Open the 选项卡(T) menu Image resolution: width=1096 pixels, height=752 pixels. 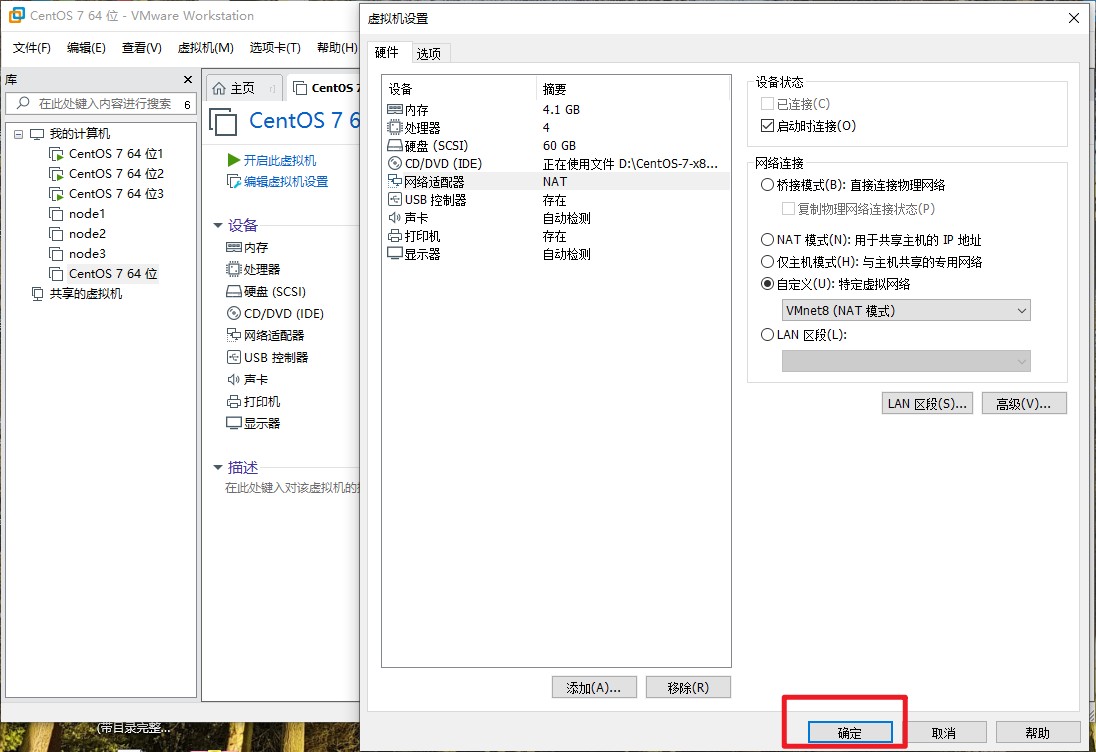pyautogui.click(x=275, y=48)
